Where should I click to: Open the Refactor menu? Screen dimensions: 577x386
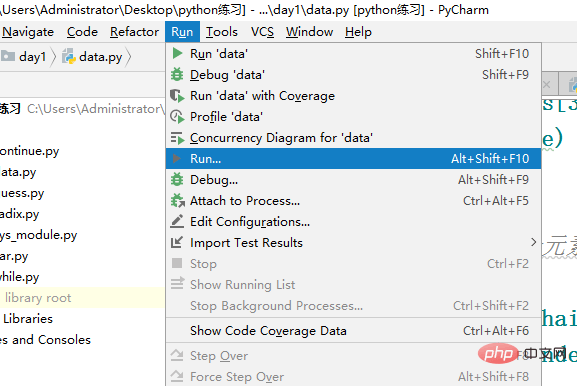point(134,32)
